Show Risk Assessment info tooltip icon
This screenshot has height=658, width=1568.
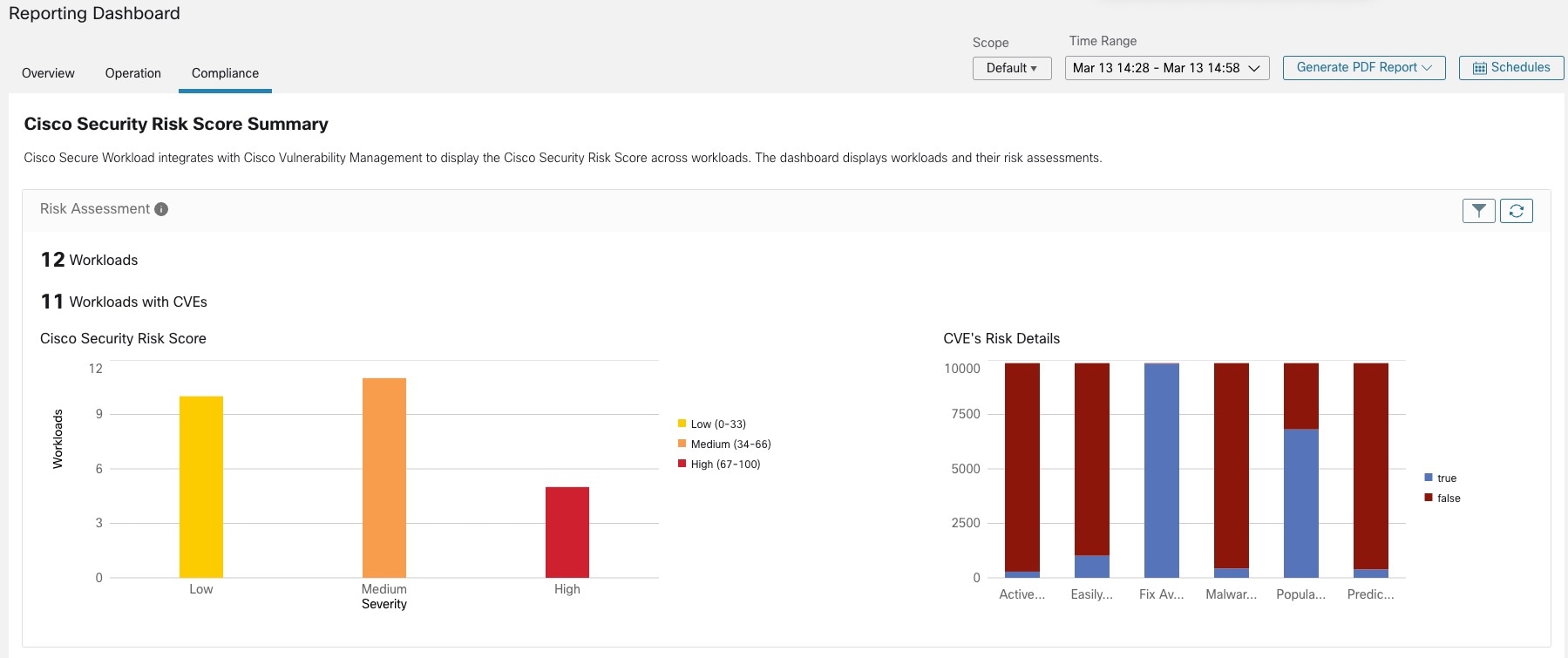[161, 209]
